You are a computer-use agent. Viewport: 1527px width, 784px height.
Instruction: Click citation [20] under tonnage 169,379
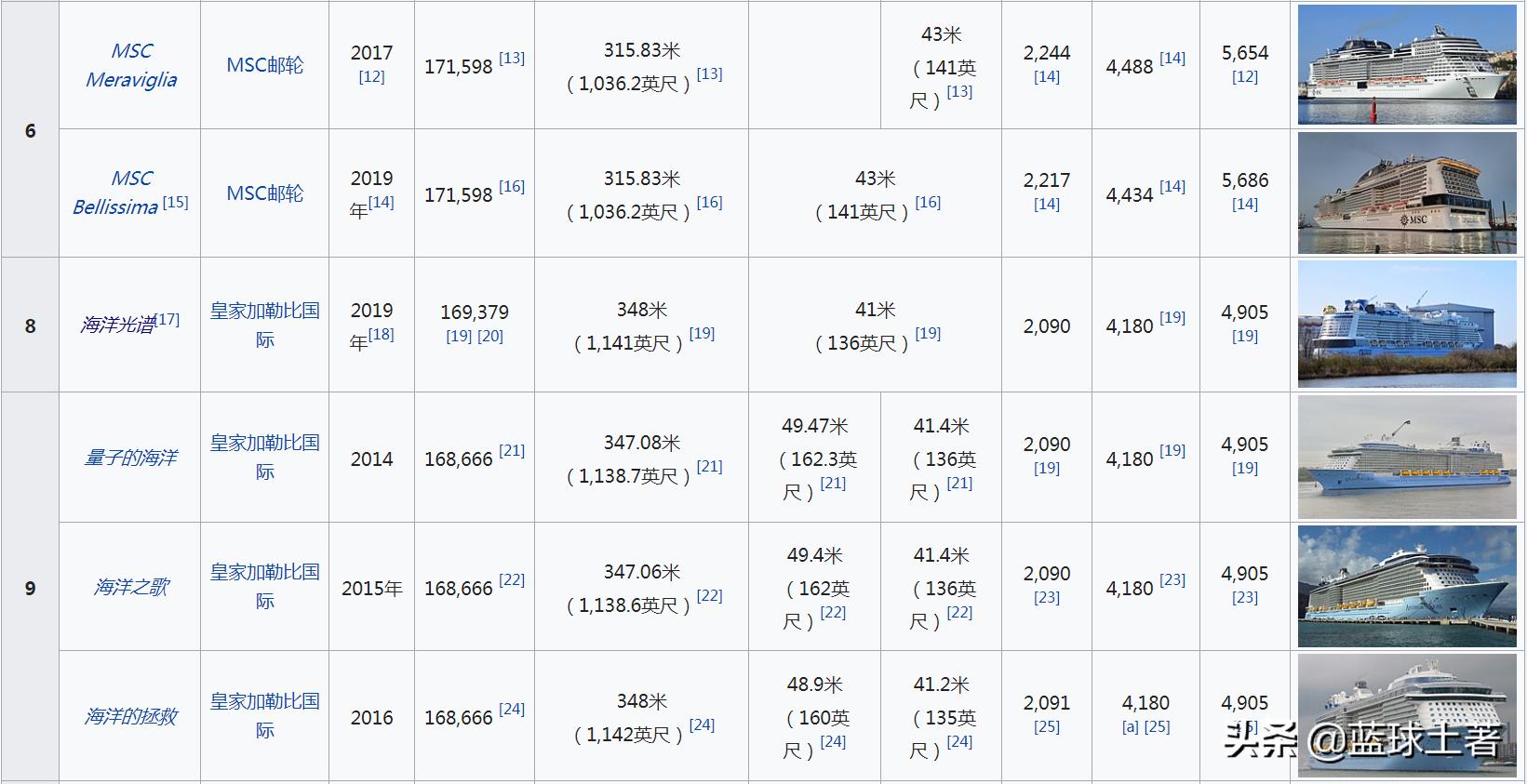click(x=490, y=337)
